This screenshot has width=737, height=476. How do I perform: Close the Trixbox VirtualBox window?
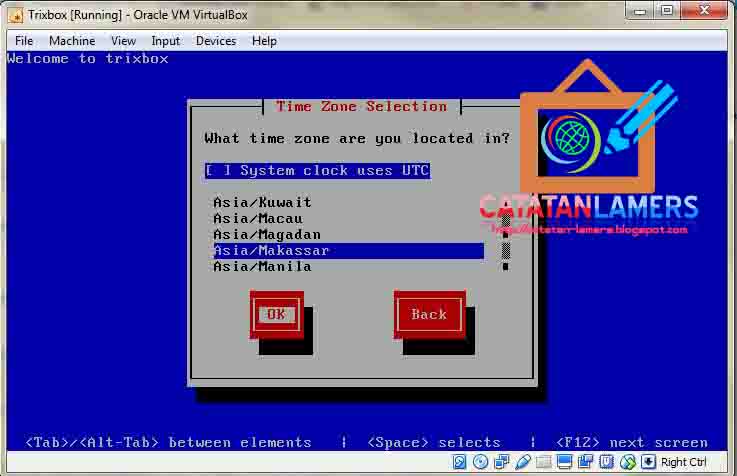coord(704,10)
